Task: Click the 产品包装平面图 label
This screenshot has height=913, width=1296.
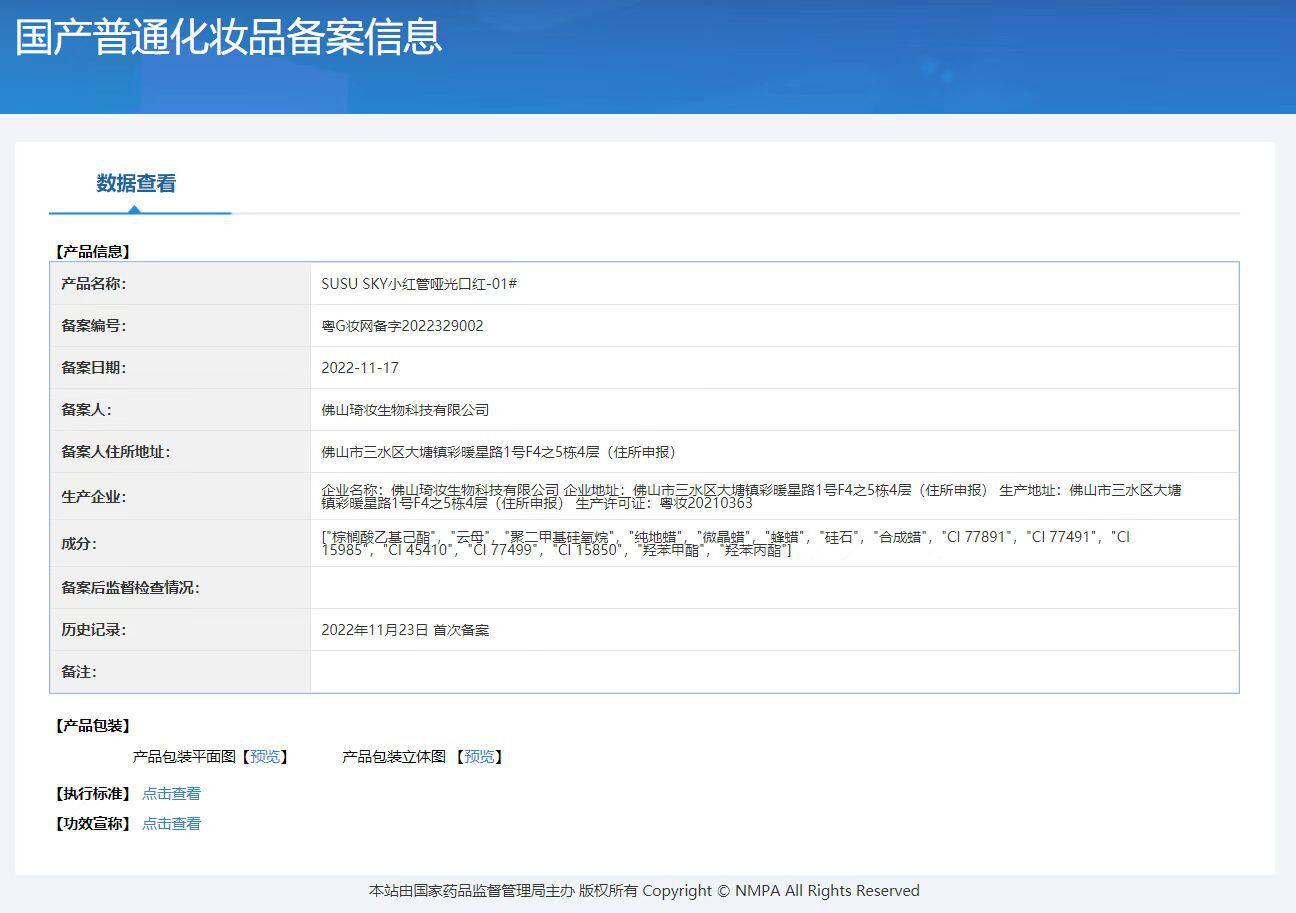Action: tap(184, 757)
